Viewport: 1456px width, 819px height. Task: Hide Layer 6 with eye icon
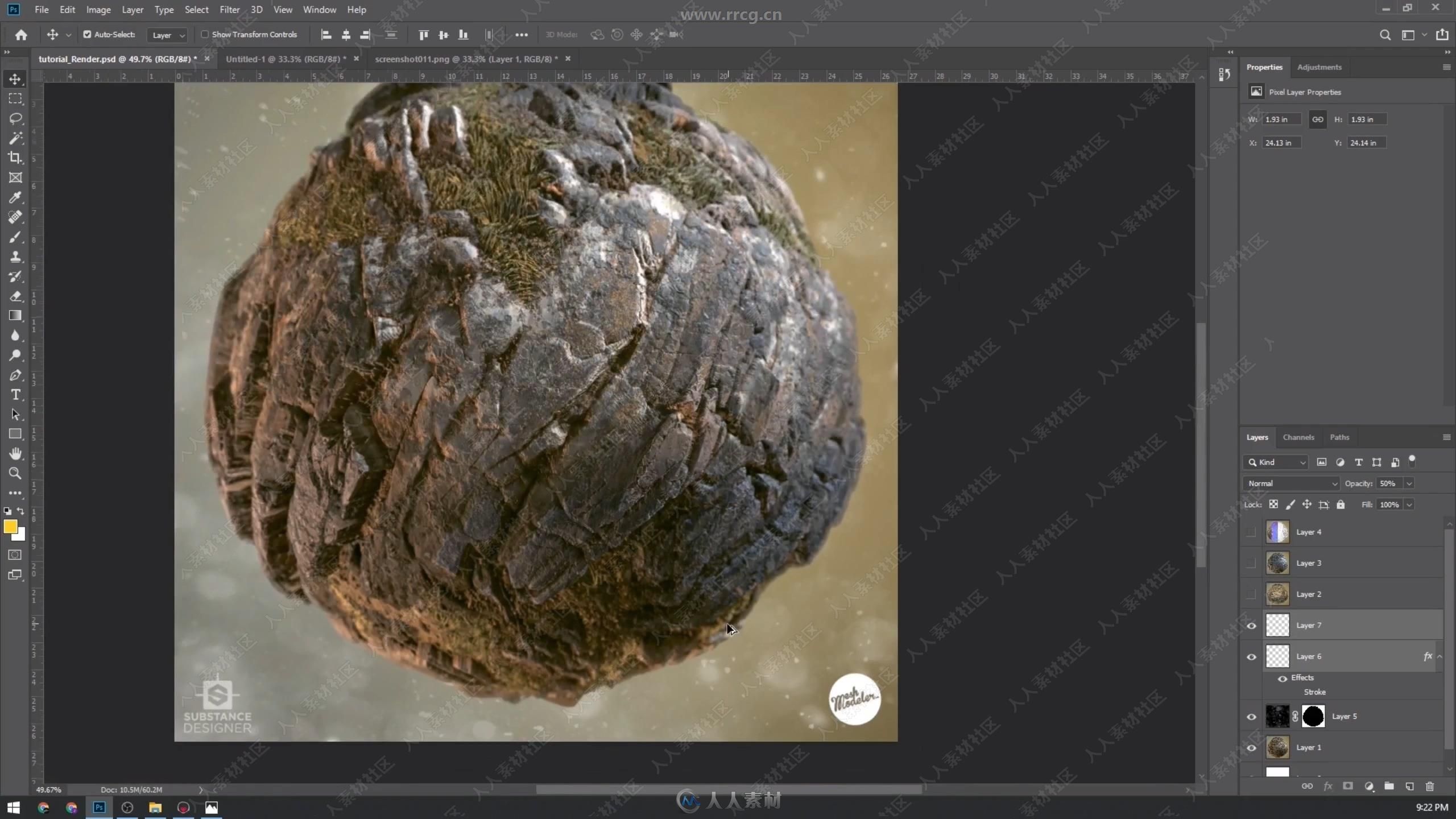pos(1251,655)
